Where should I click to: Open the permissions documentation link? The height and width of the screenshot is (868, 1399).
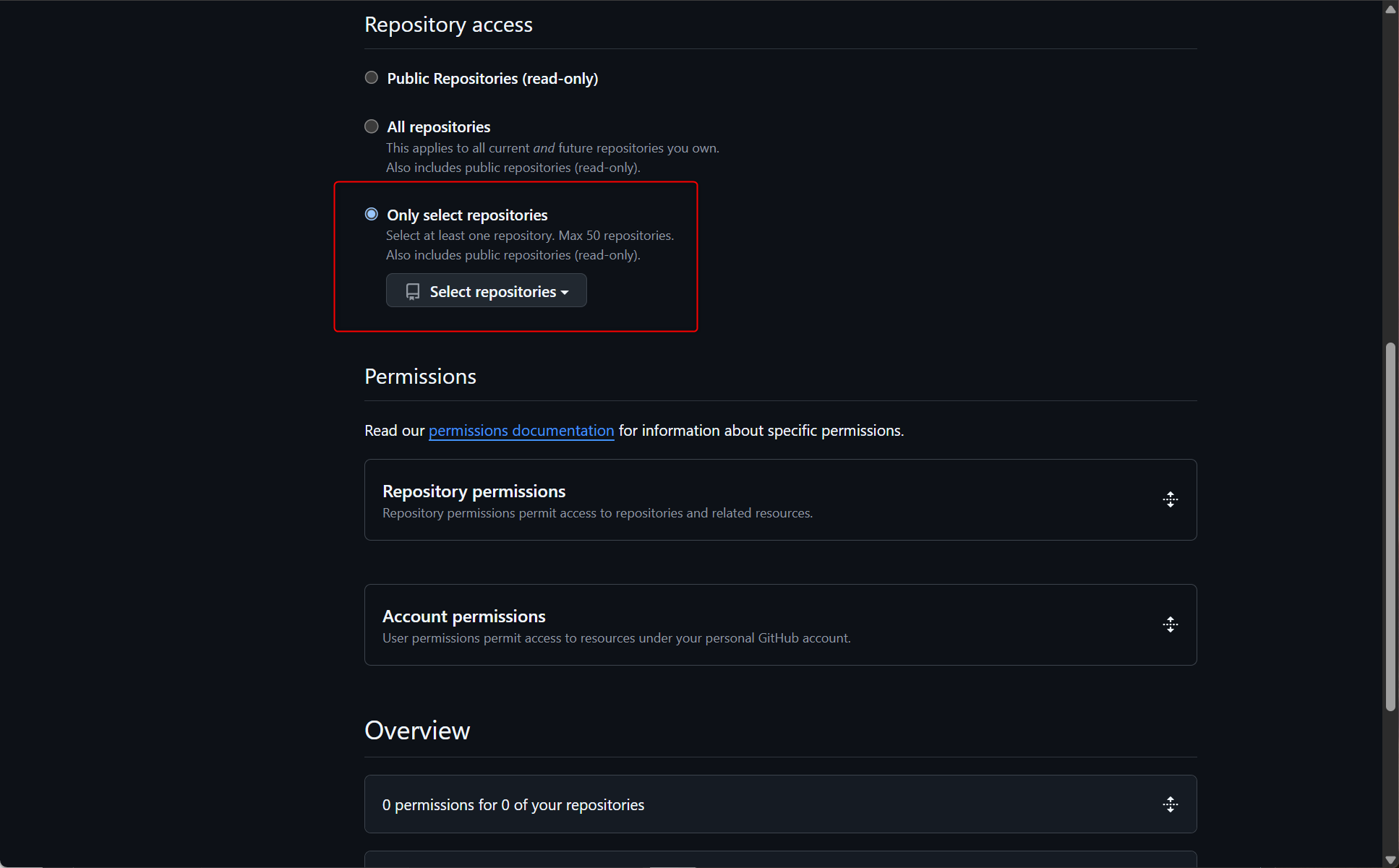click(x=521, y=430)
